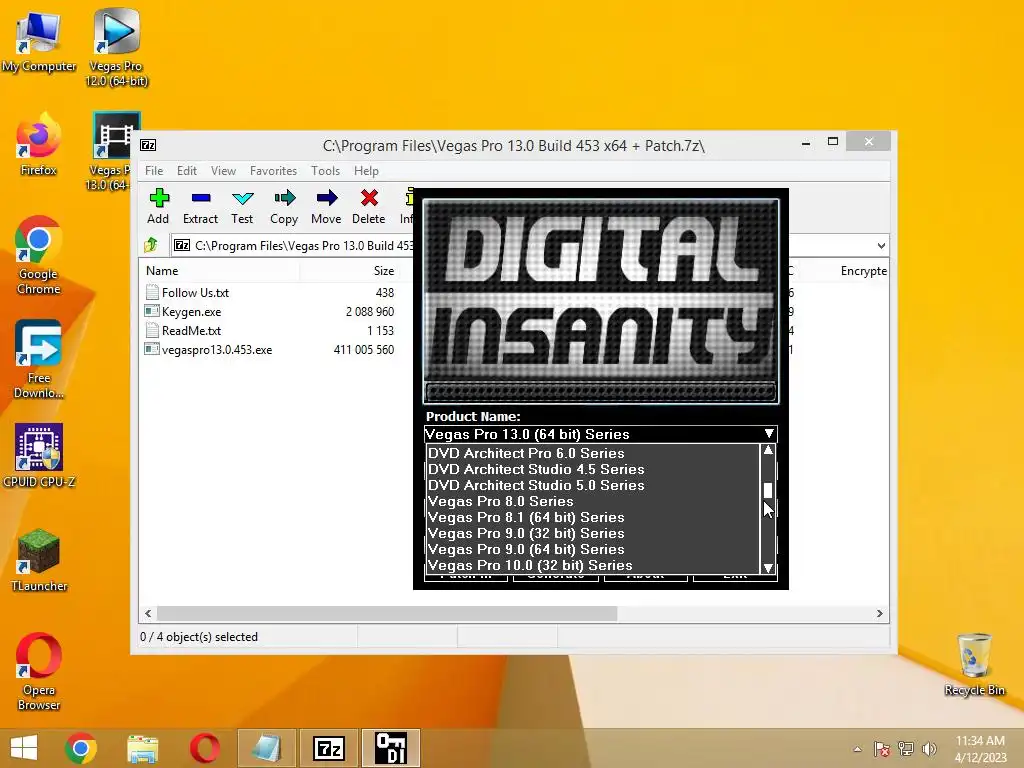Open Vegas Pro 12.0 (64-bit) desktop shortcut
Screen dimensions: 1024x768
[116, 47]
